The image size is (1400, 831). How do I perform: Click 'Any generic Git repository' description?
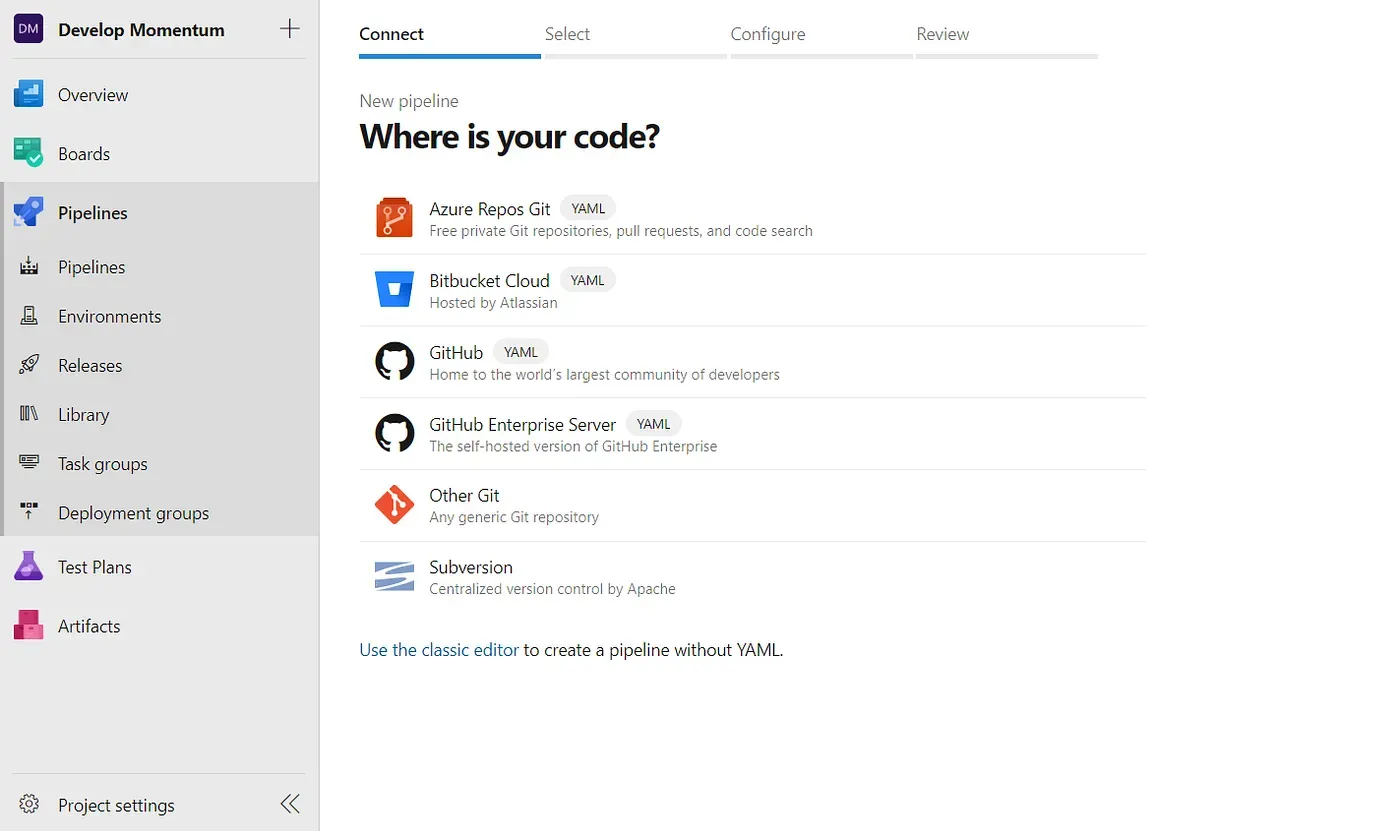pyautogui.click(x=514, y=517)
